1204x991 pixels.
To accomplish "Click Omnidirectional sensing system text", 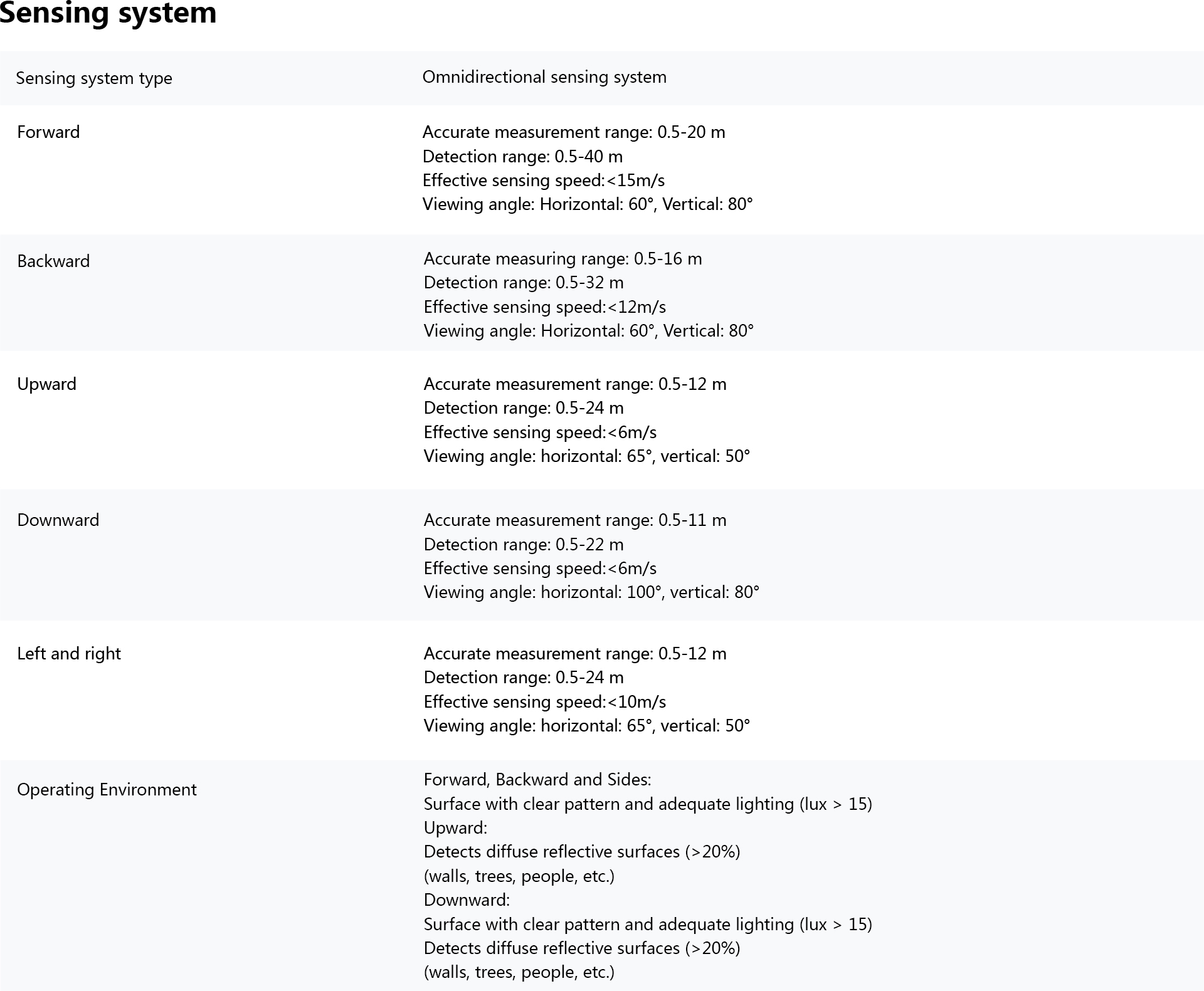I will click(544, 77).
